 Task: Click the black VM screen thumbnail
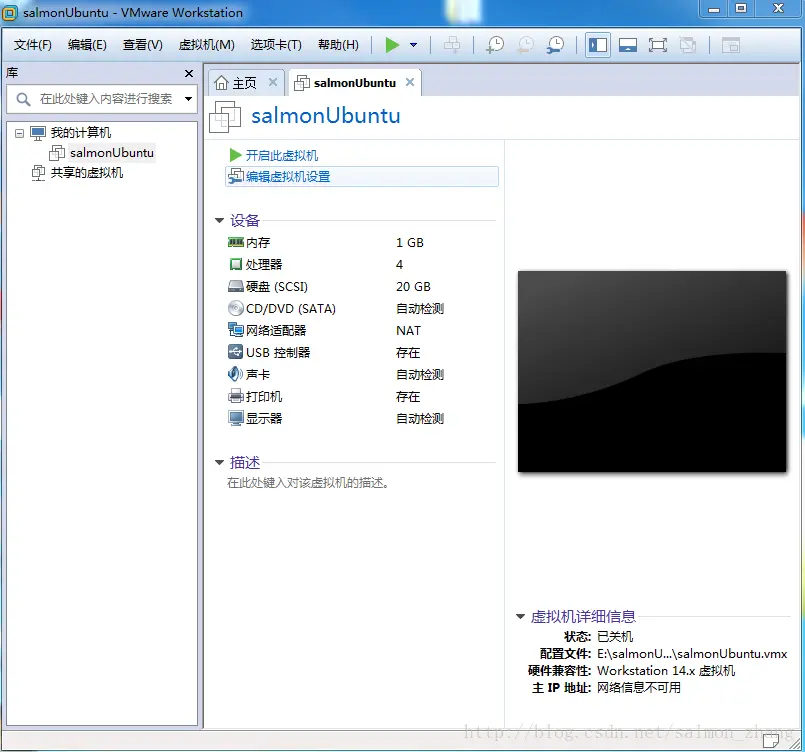point(652,372)
